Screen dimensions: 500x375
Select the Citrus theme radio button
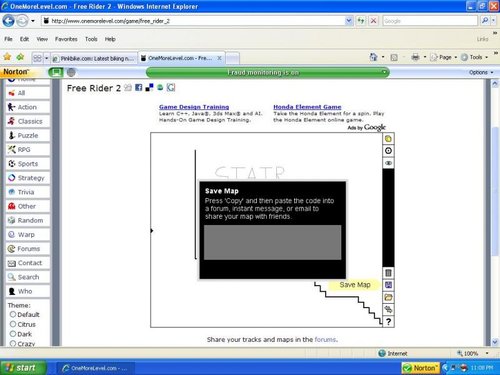click(x=13, y=324)
